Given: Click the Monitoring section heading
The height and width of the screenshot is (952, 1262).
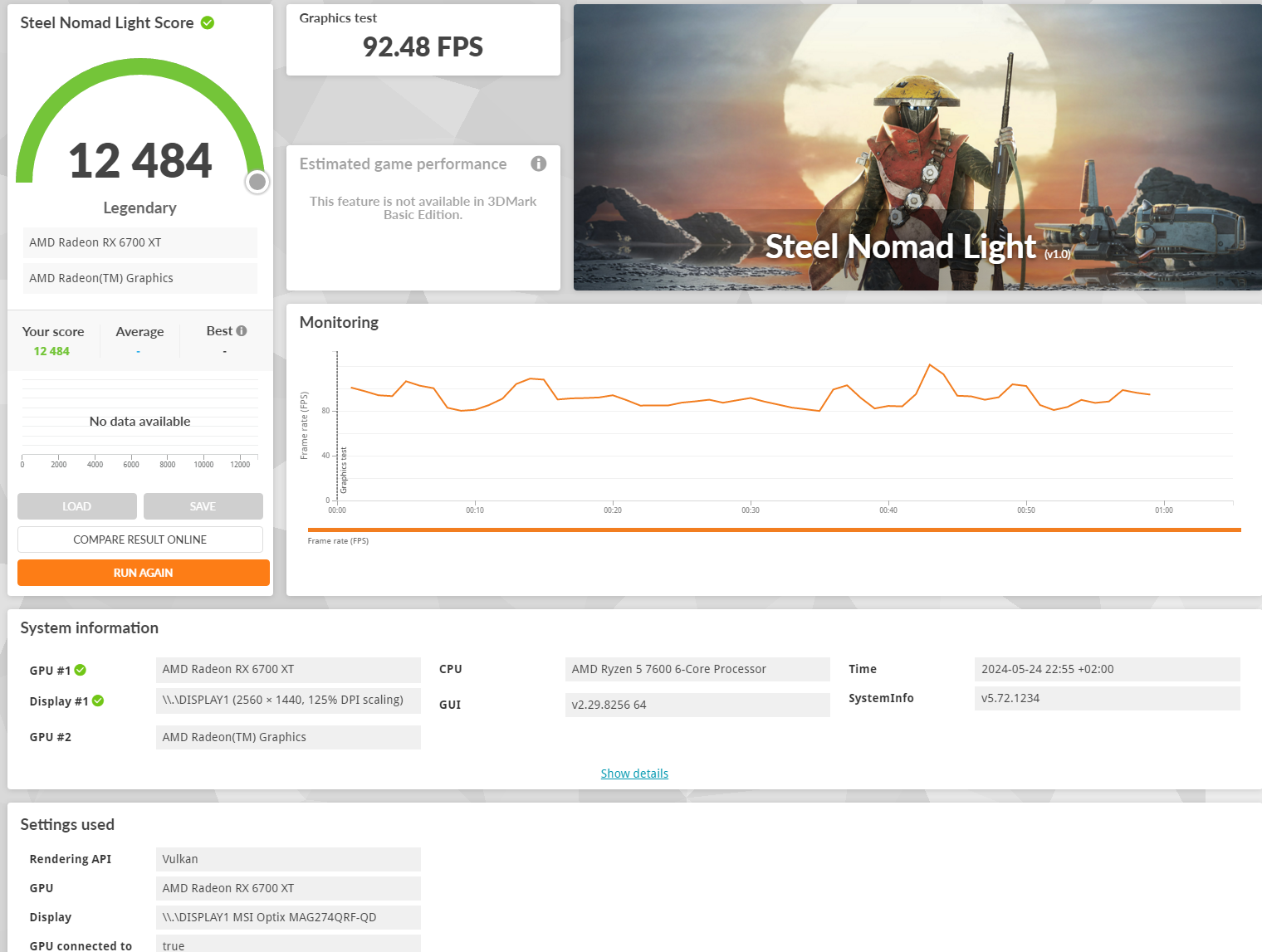Looking at the screenshot, I should 339,322.
